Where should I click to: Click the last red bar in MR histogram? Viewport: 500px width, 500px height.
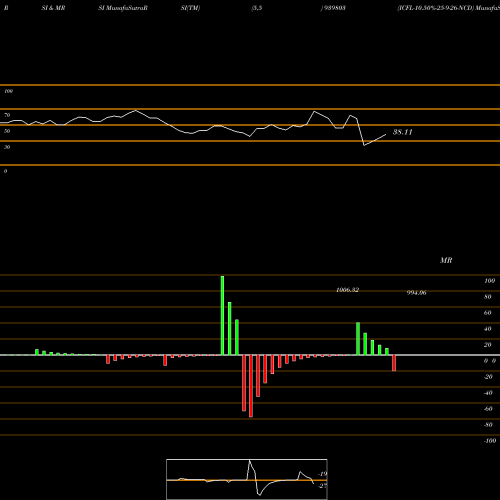[394, 363]
